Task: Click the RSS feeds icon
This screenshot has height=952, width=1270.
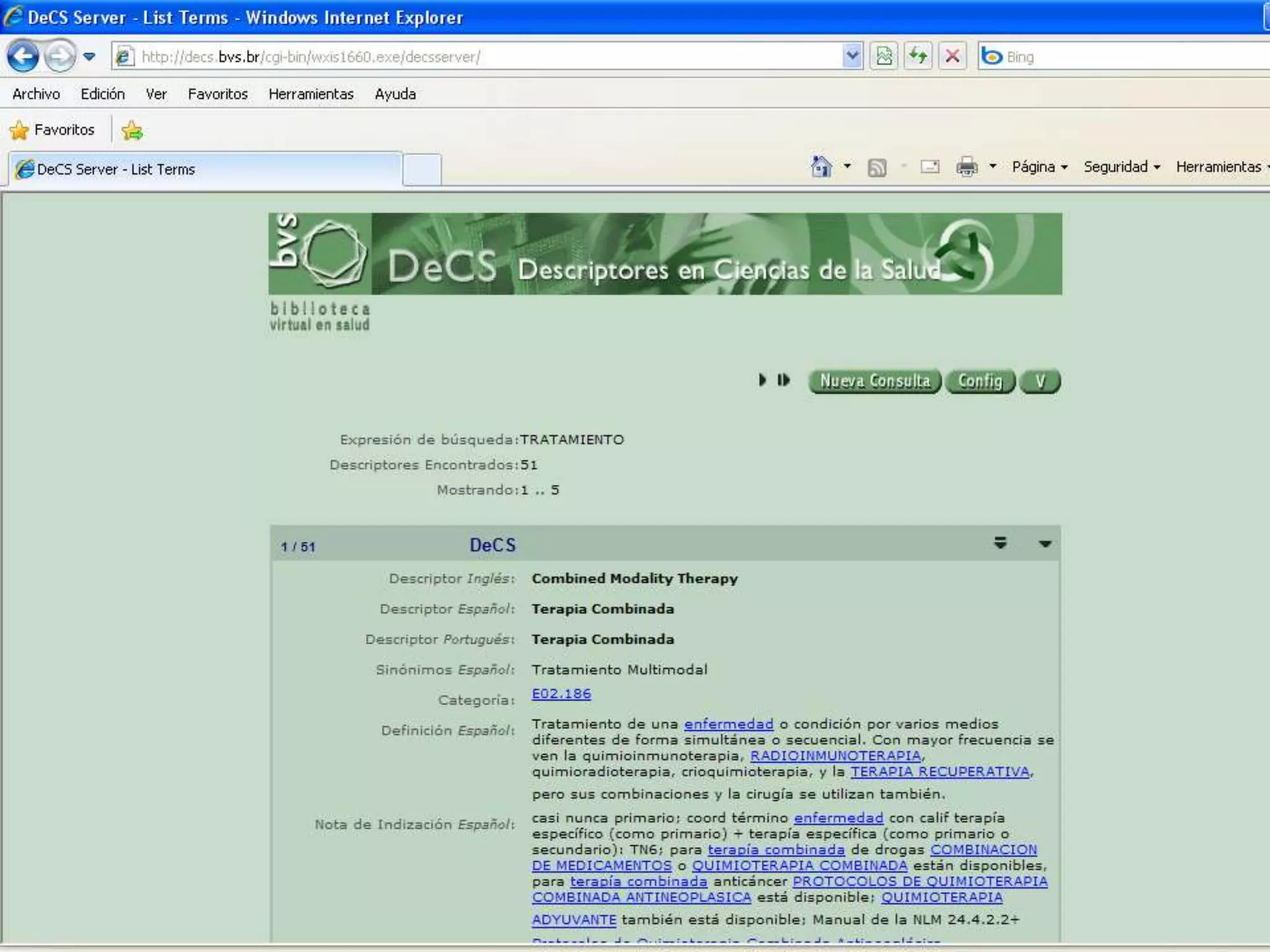Action: (876, 167)
